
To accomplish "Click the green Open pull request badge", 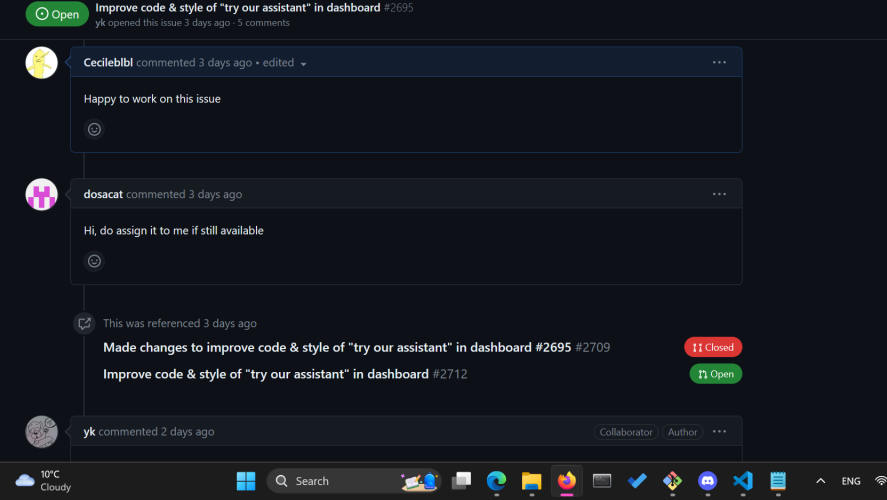I will 716,374.
